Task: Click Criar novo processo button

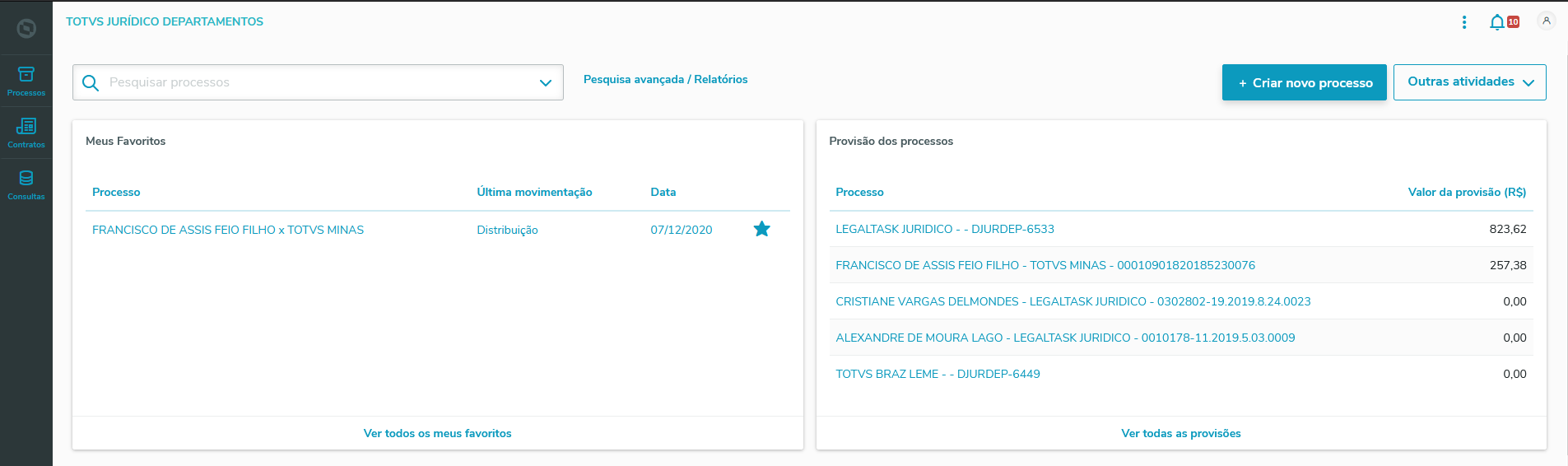Action: pos(1305,82)
